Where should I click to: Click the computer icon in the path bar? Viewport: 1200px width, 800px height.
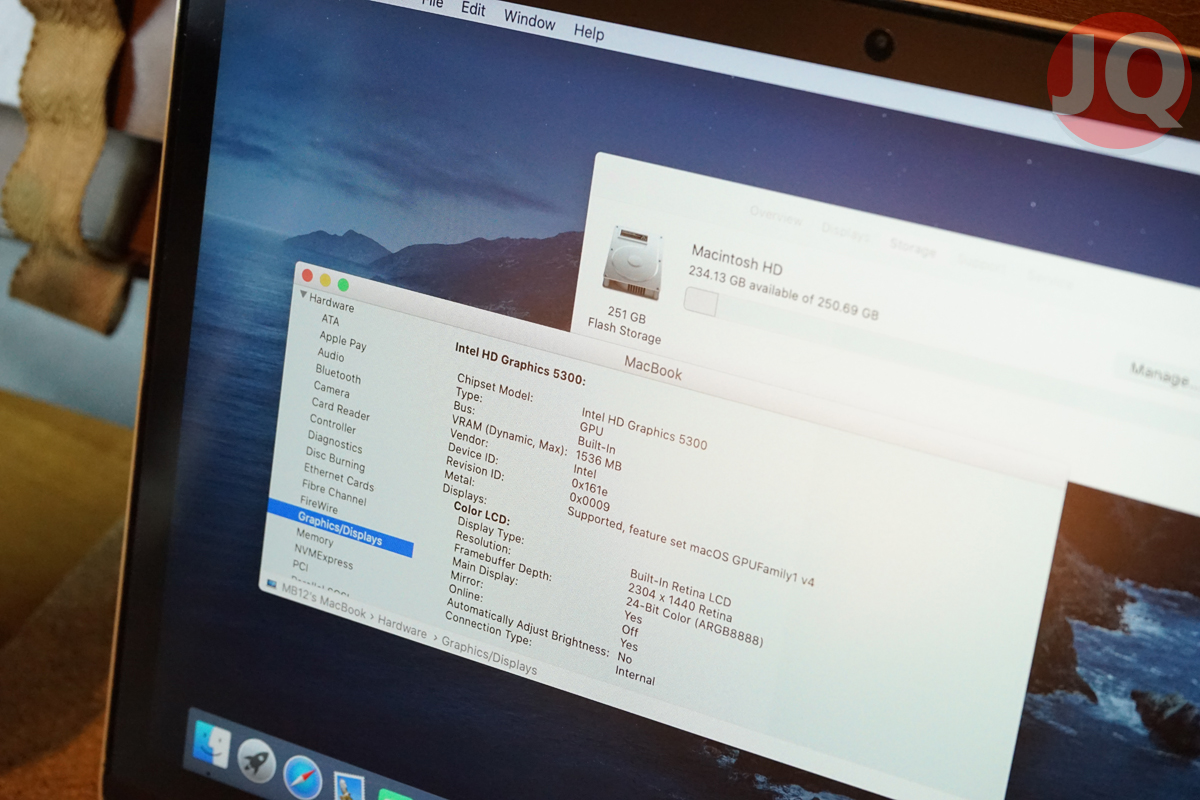click(x=271, y=583)
